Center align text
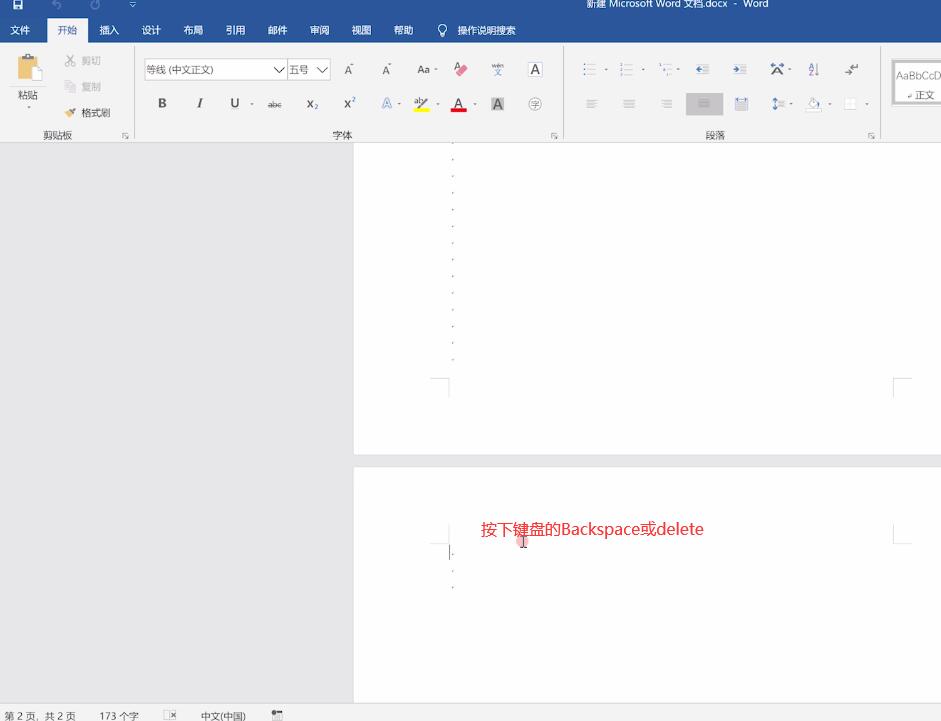Screen dimensions: 941x721 point(629,104)
